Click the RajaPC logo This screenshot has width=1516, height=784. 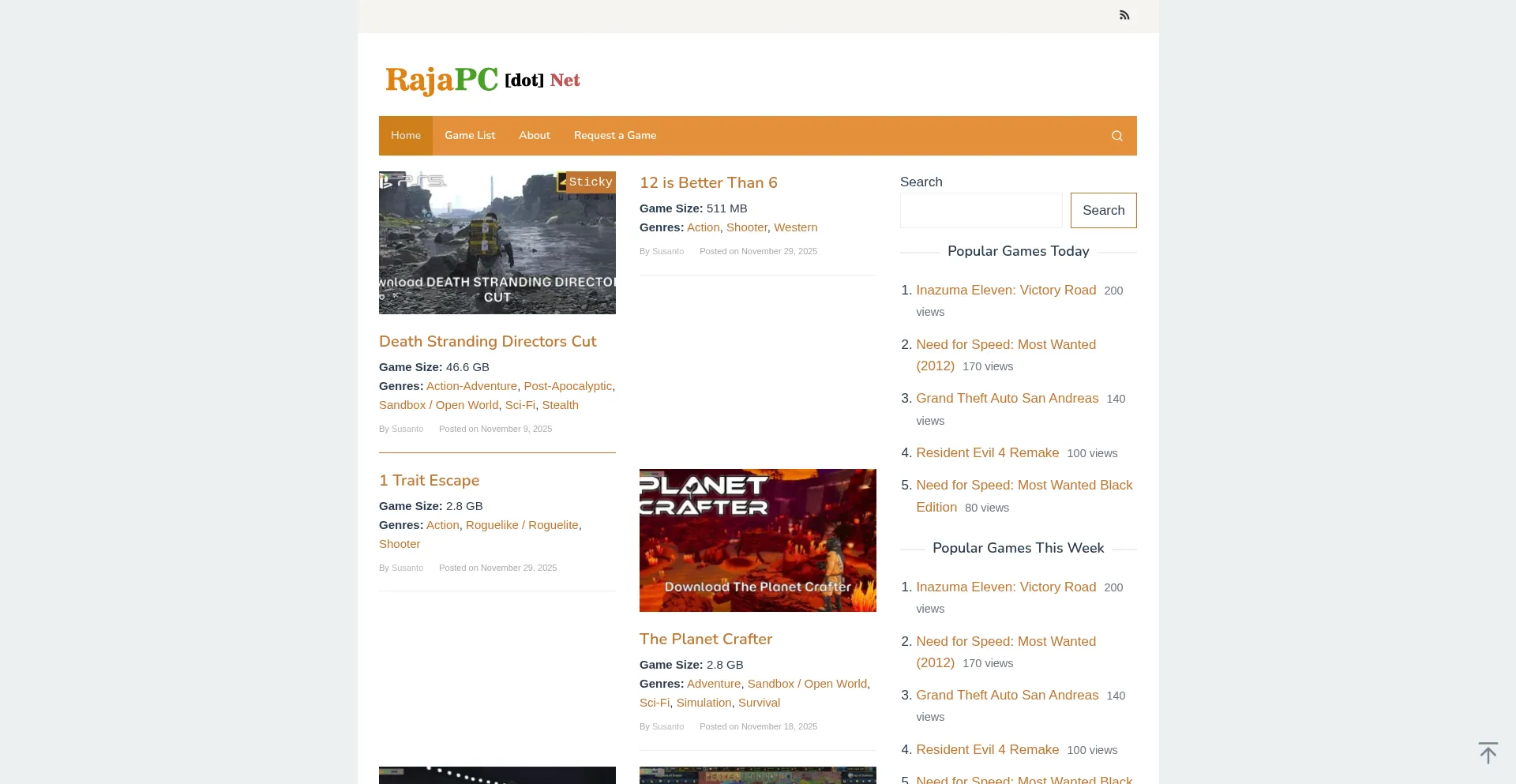pyautogui.click(x=482, y=80)
